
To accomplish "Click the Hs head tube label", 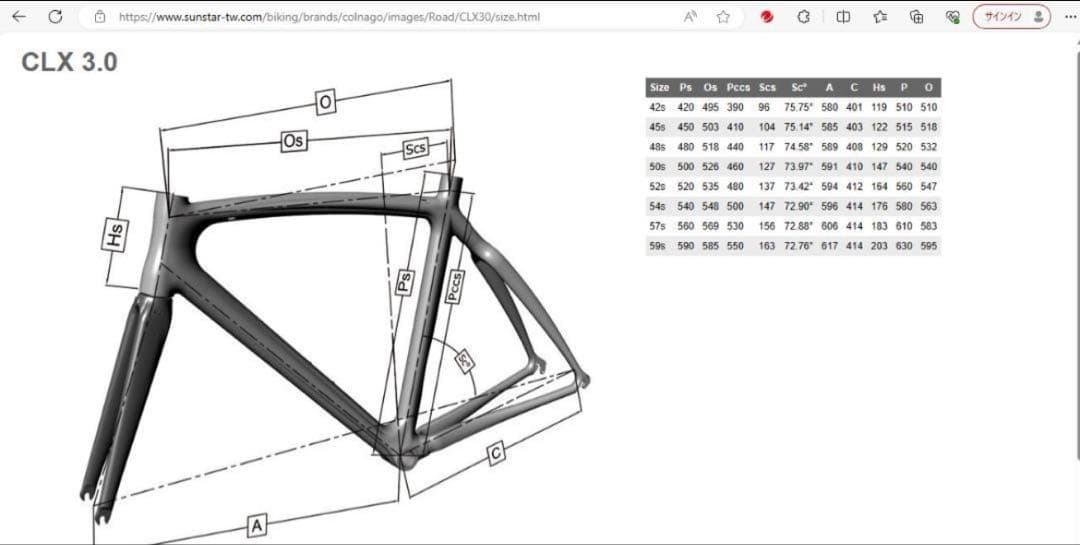I will tap(116, 237).
